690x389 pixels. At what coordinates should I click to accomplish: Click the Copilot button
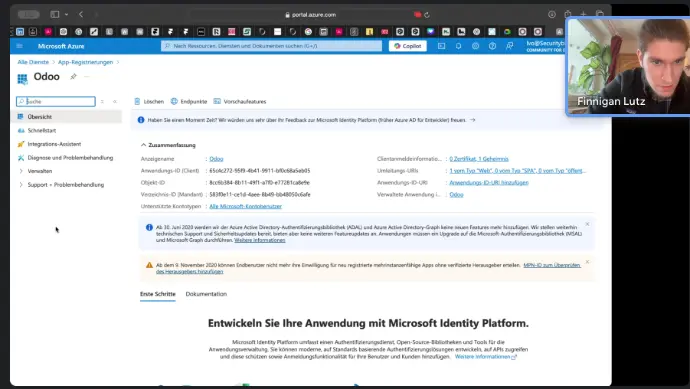(x=407, y=46)
